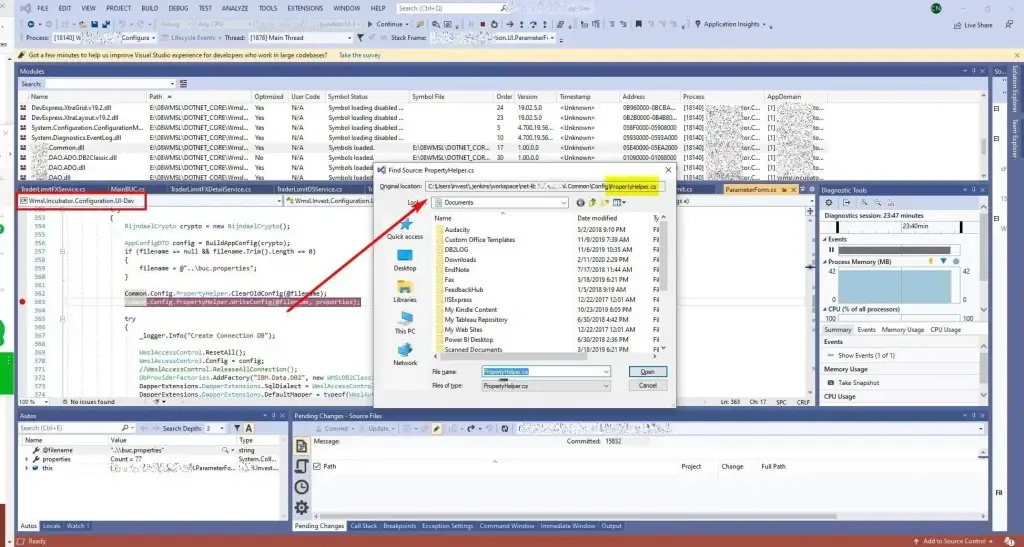Toggle the breakpoint at line 363
The width and height of the screenshot is (1024, 547).
coord(22,302)
